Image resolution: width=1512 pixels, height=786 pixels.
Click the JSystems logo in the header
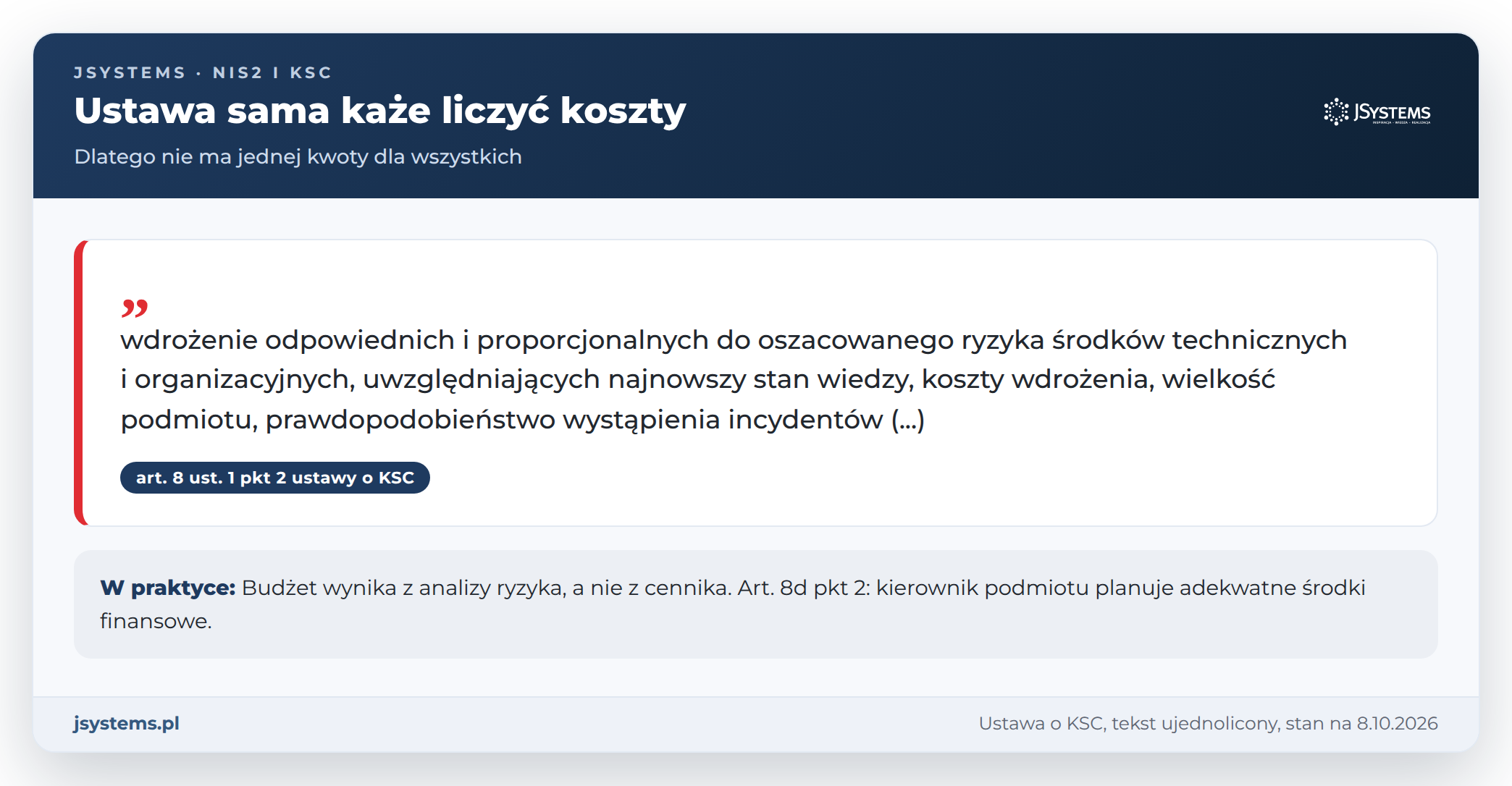point(1377,112)
